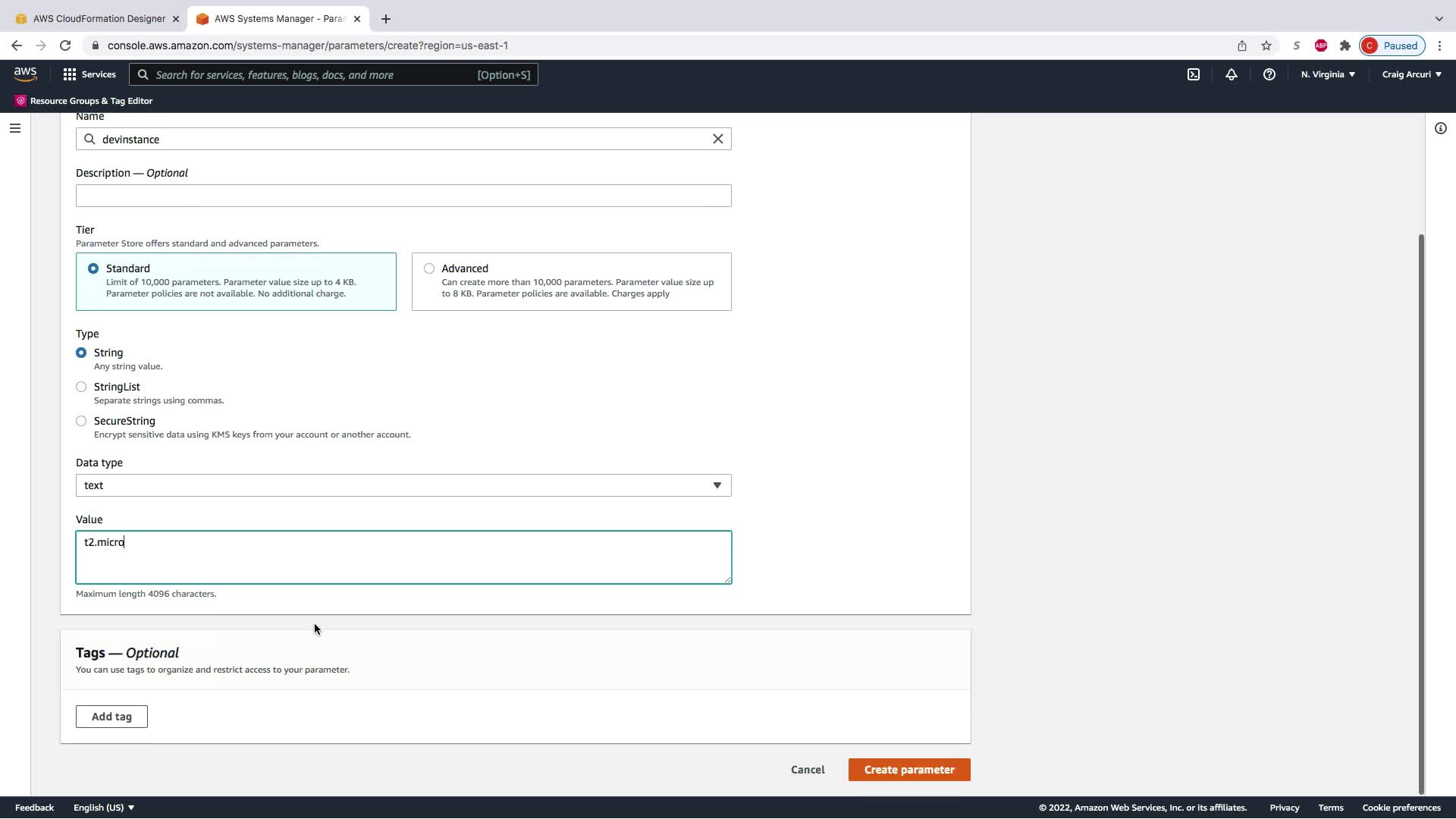1456x819 pixels.
Task: Choose the StringList type option
Action: coord(81,387)
